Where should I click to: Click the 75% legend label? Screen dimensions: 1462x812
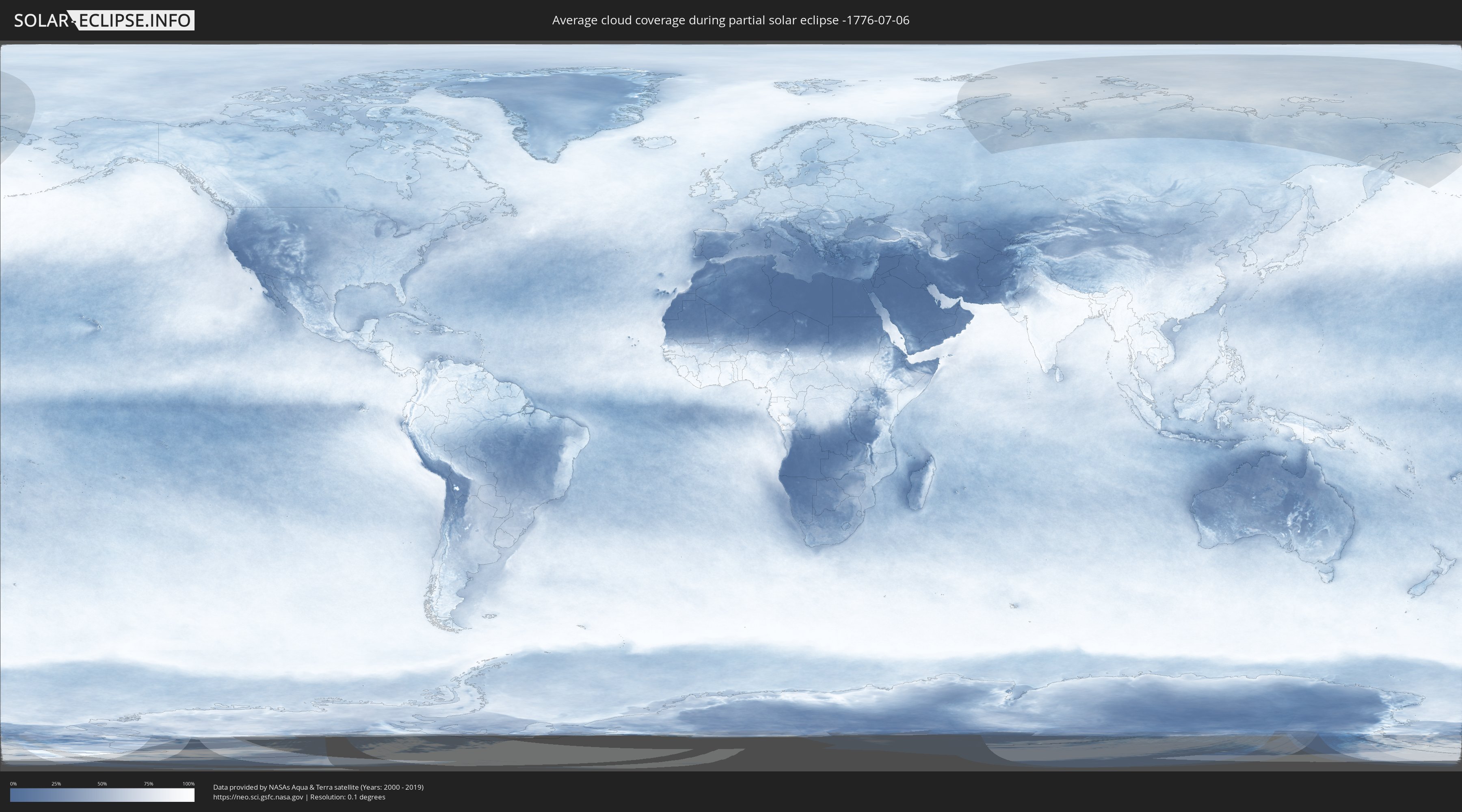click(148, 784)
